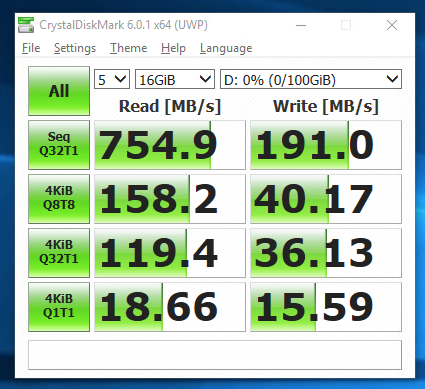
Task: Select the 754.9 sequential read result
Action: [170, 145]
